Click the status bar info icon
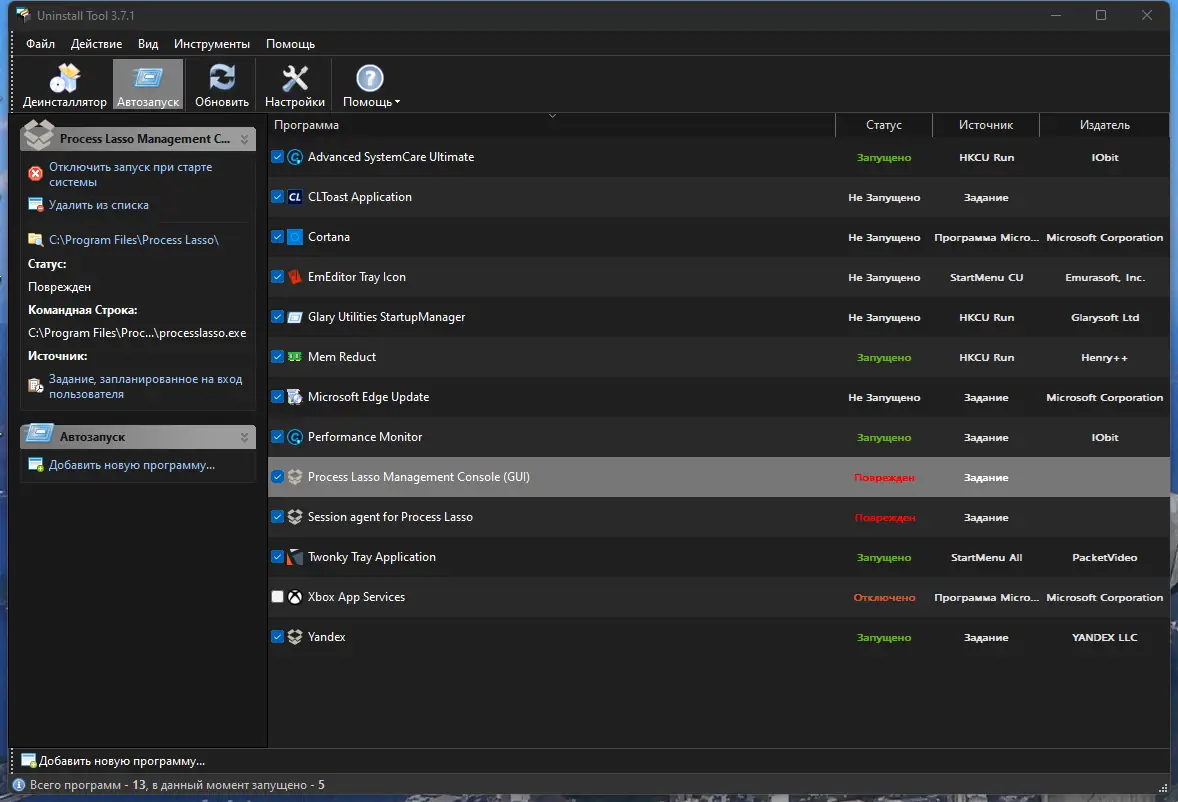The width and height of the screenshot is (1178, 802). tap(19, 785)
